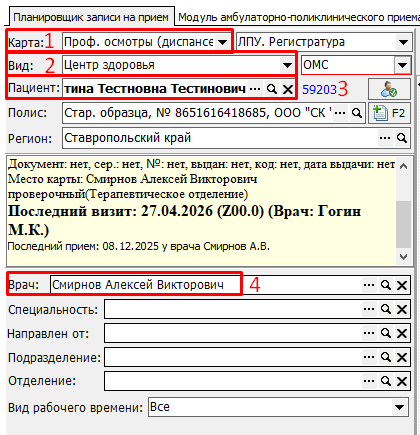Clear the Подразделение field with X

pos(402,357)
